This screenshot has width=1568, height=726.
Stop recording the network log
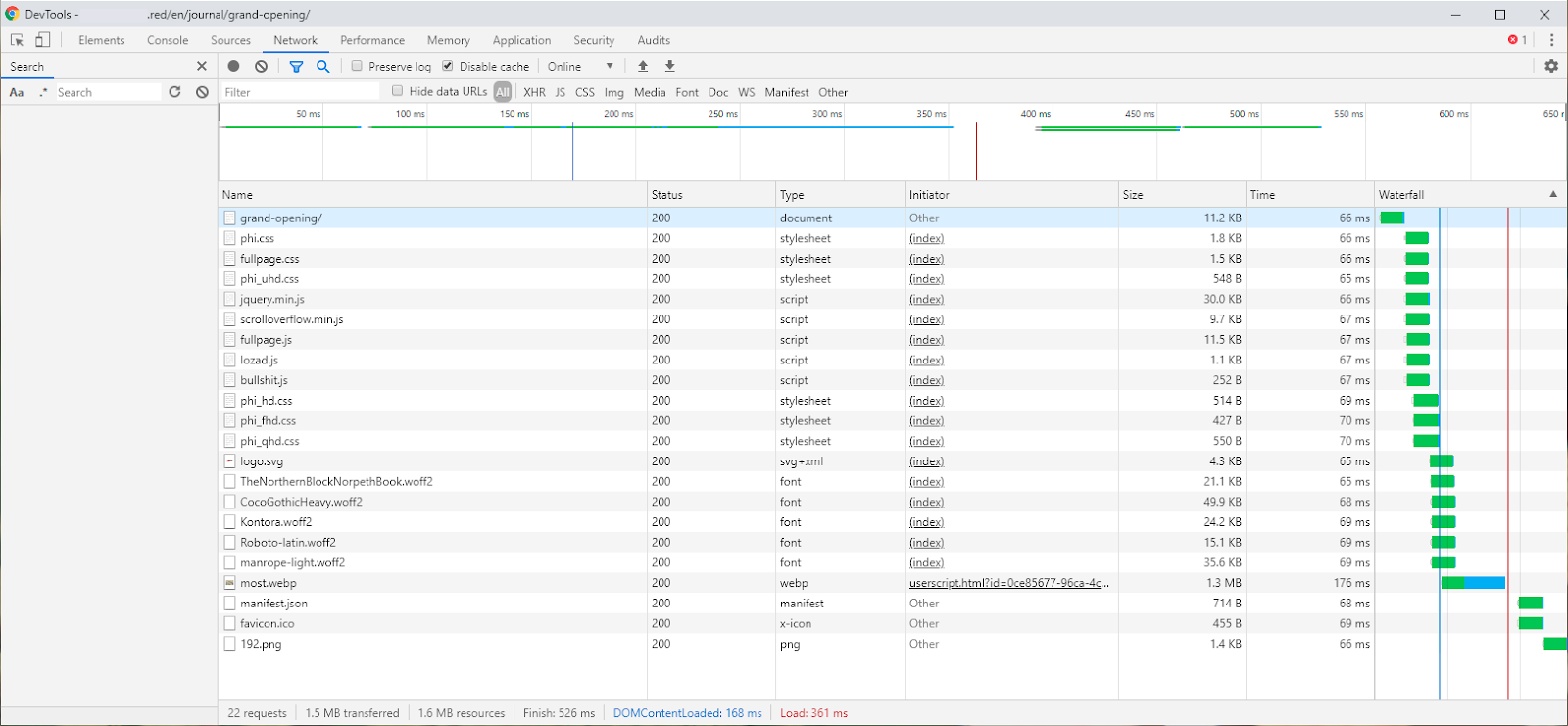pos(233,66)
